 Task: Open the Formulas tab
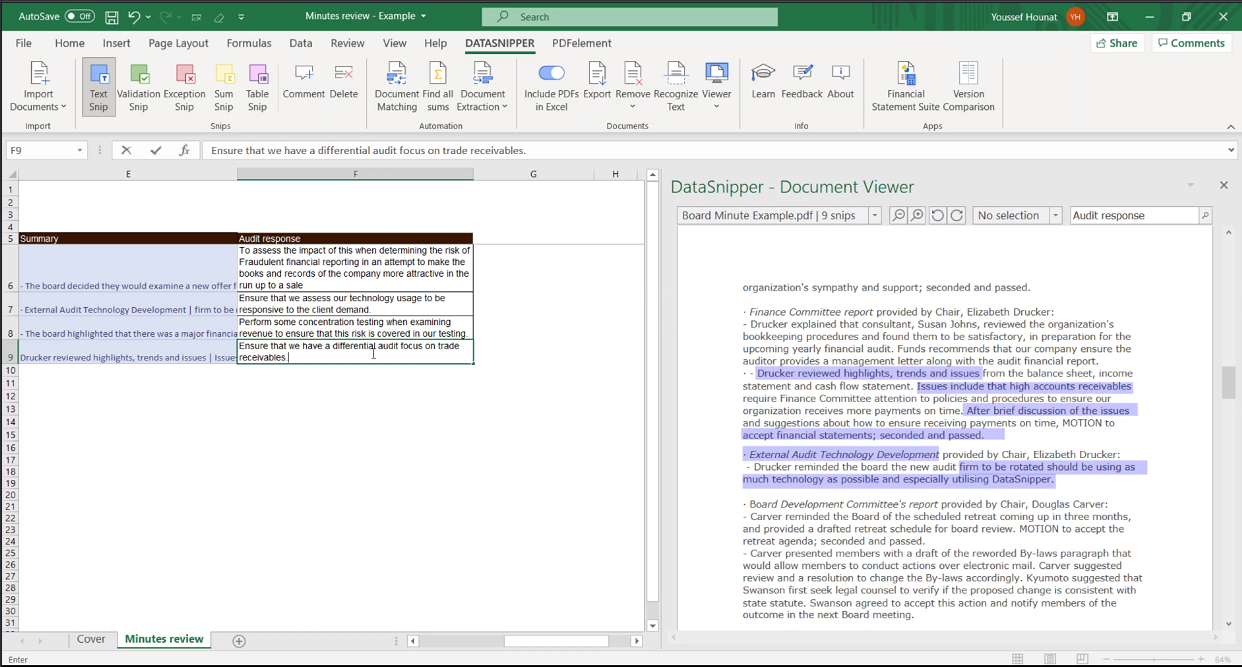(249, 43)
